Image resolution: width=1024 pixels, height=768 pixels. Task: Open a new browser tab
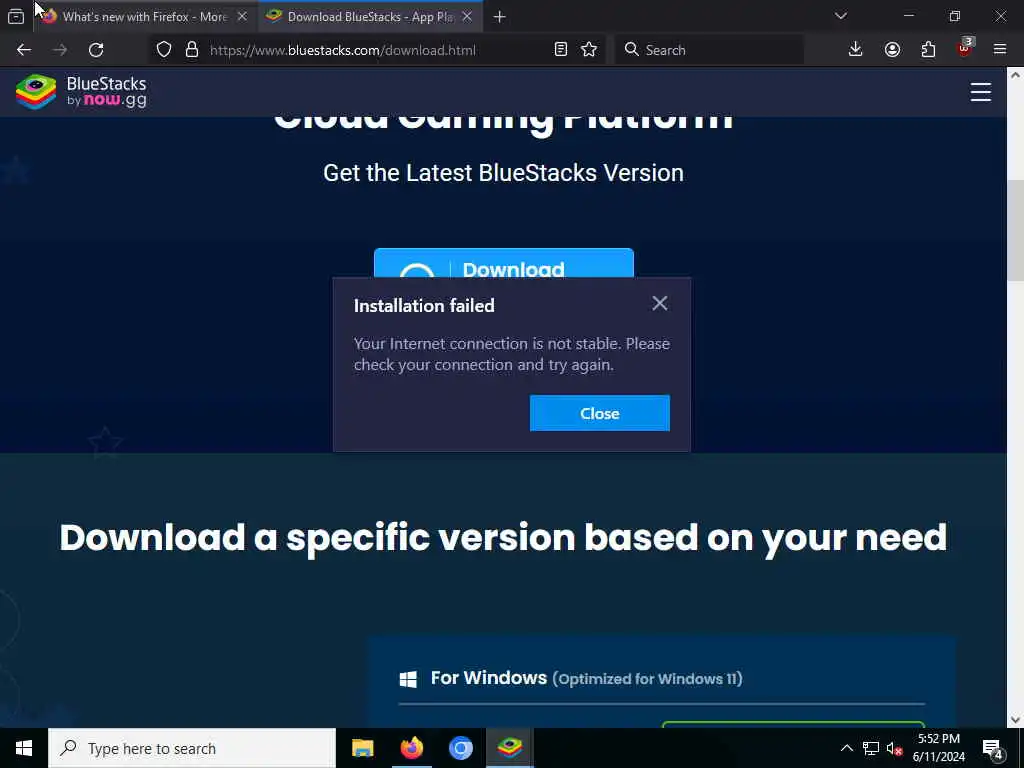point(500,17)
